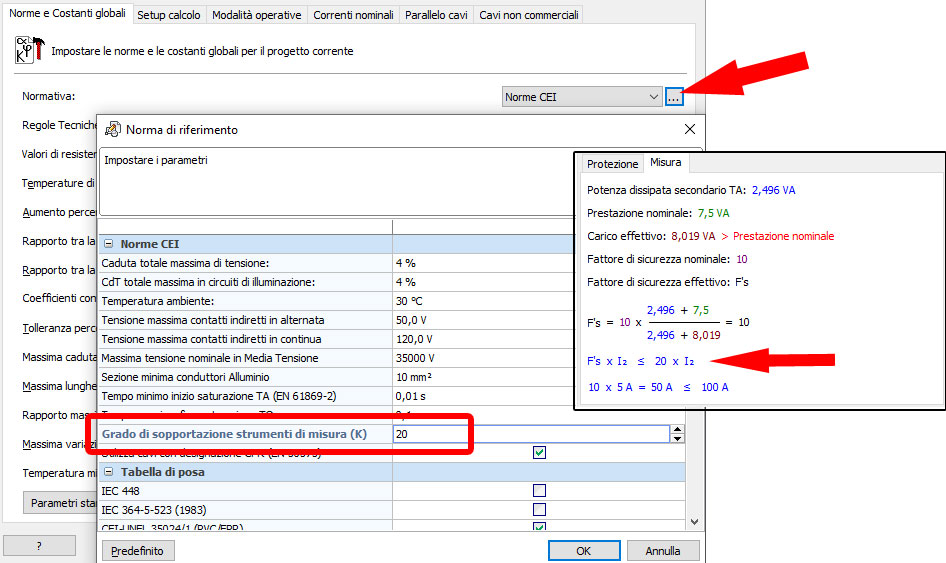Reset values with the Predefinito button
This screenshot has height=563, width=946.
(138, 550)
